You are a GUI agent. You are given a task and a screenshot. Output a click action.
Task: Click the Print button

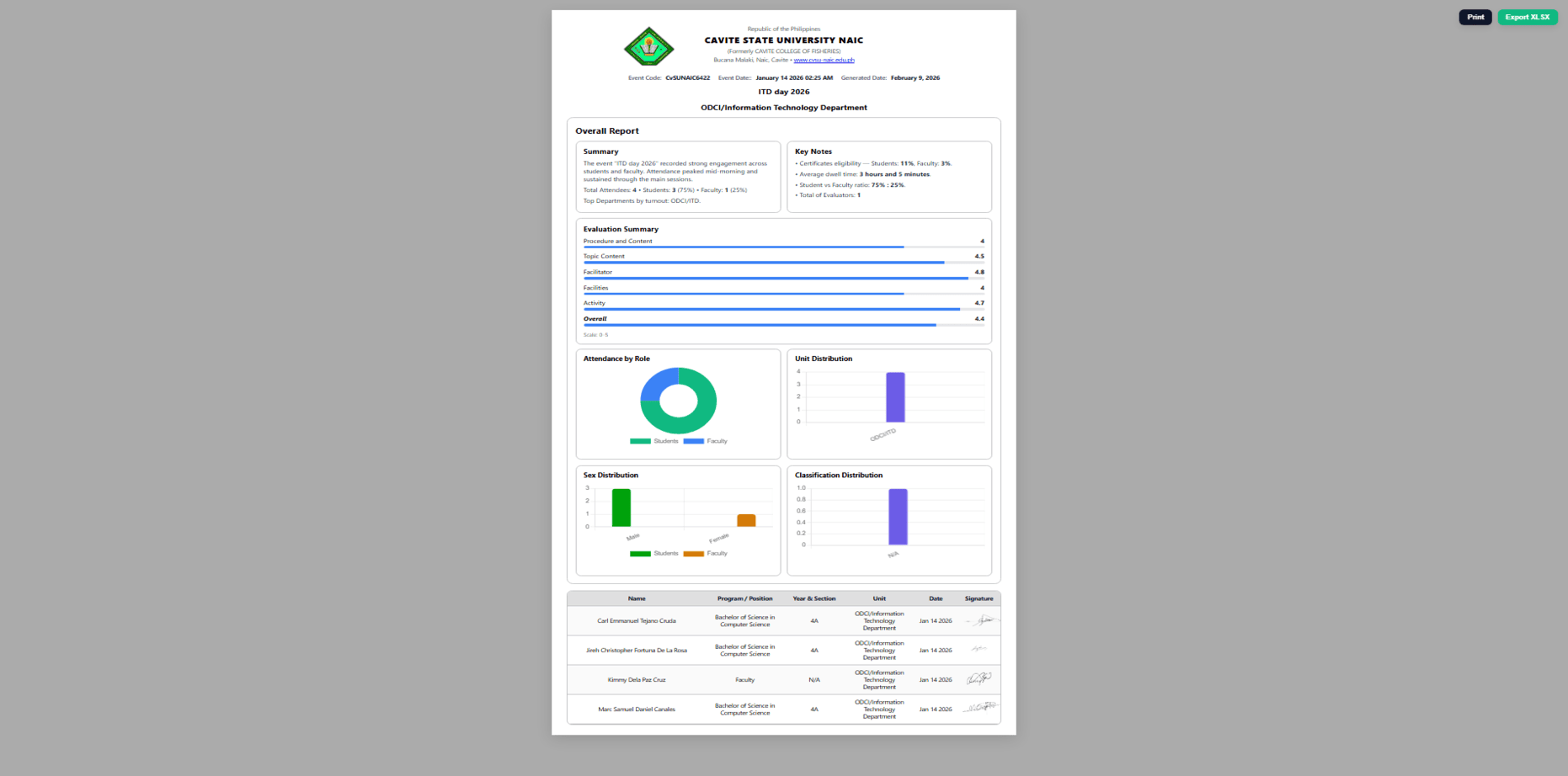(x=1475, y=17)
